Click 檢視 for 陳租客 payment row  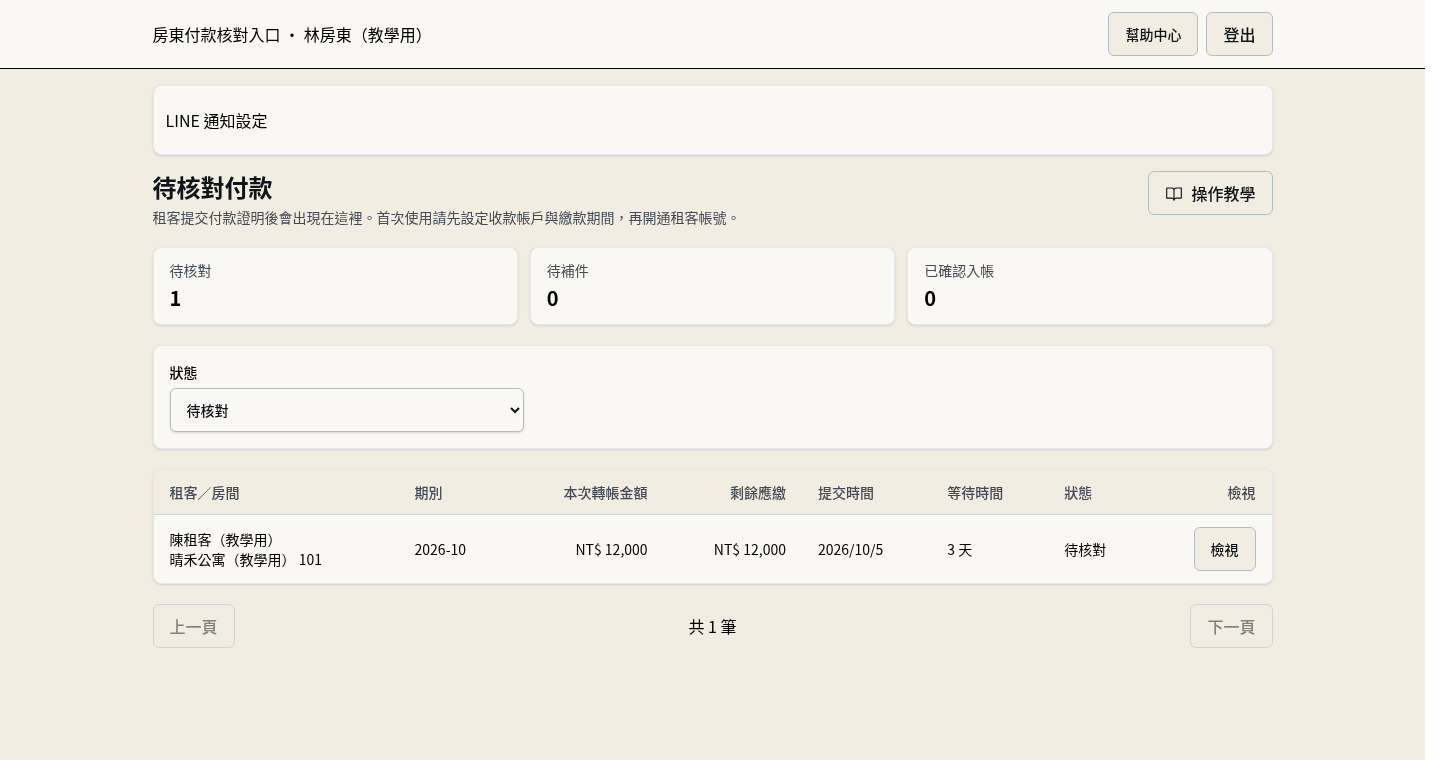[1224, 549]
